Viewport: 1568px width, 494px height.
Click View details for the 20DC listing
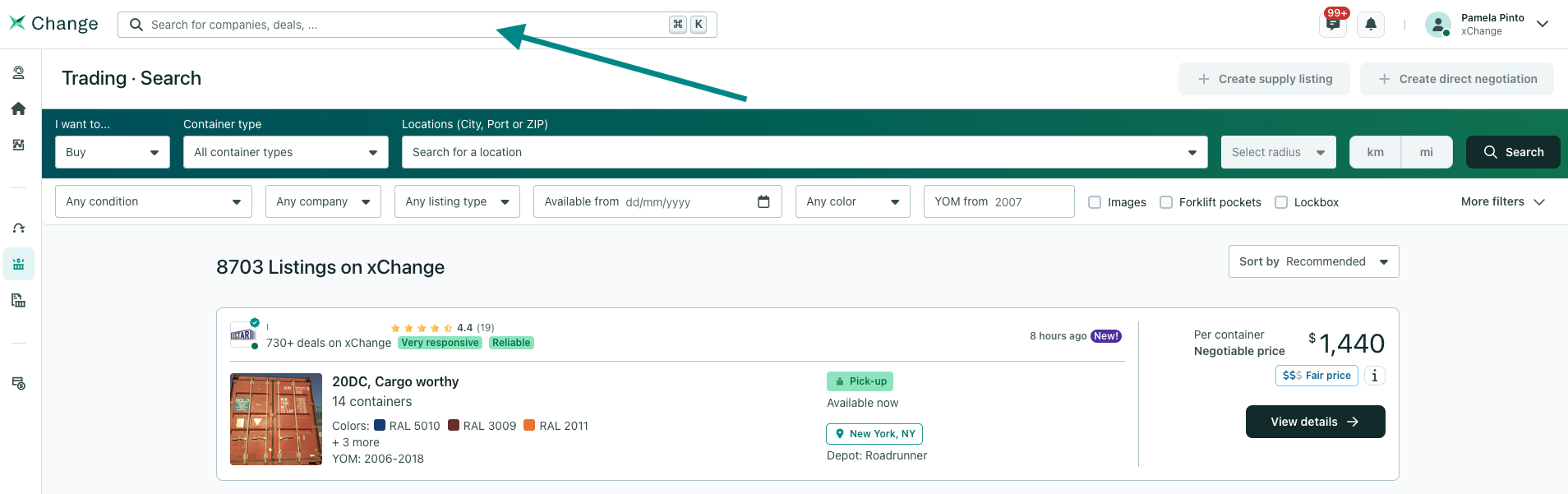(1316, 422)
